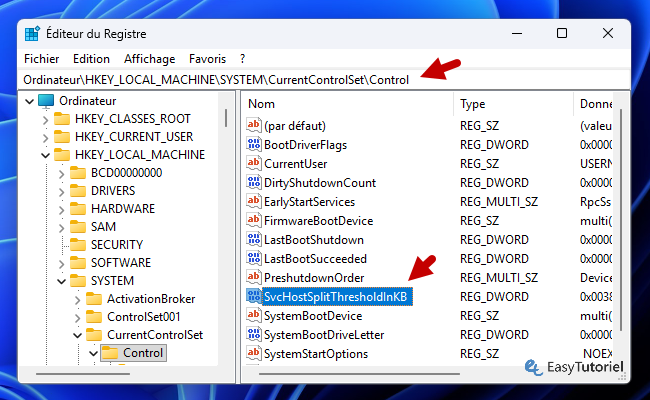The width and height of the screenshot is (650, 400).
Task: Select the SystemBootDriveLetter value name
Action: click(x=324, y=335)
